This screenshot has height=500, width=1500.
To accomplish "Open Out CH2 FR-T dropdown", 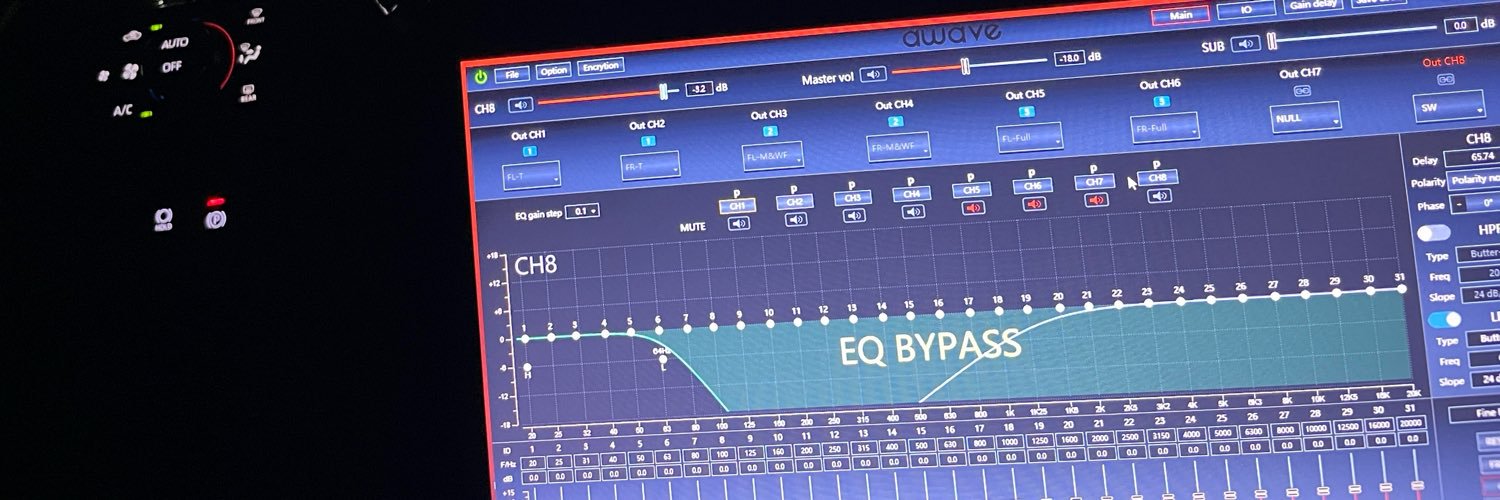I will pos(650,165).
